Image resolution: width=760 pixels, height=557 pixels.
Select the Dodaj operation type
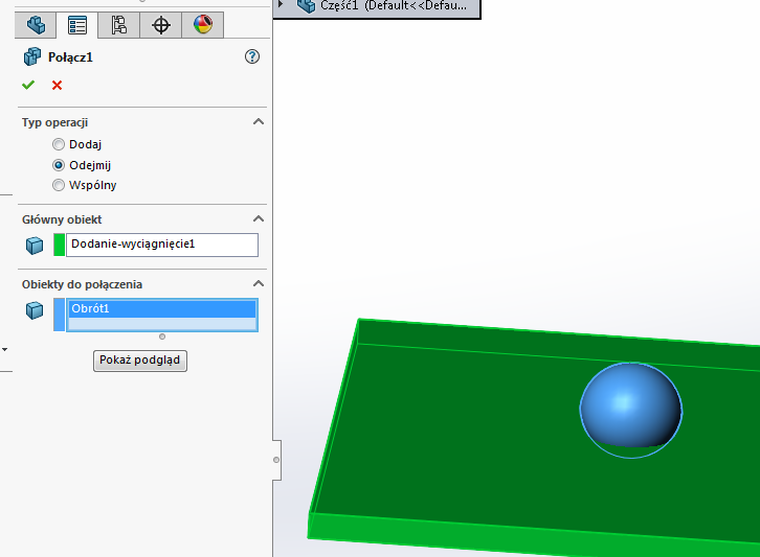pos(58,144)
